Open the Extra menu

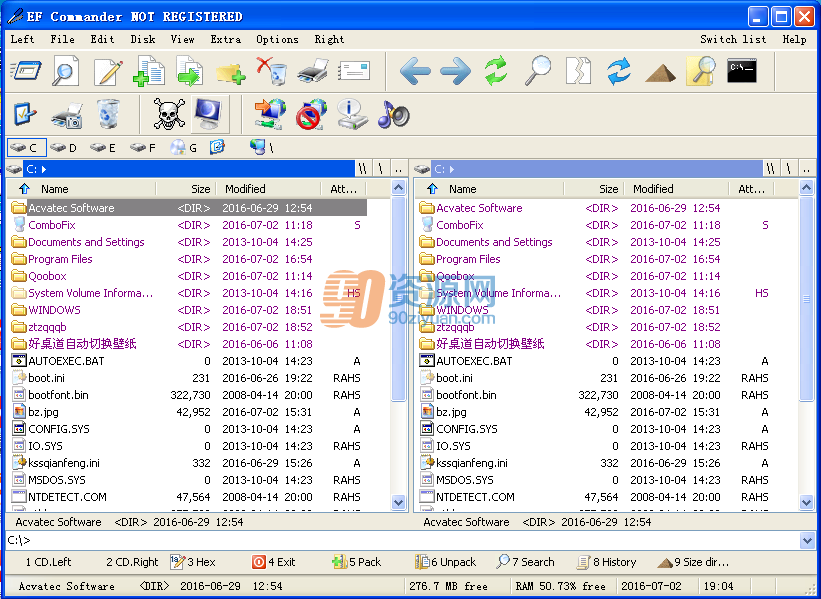226,39
